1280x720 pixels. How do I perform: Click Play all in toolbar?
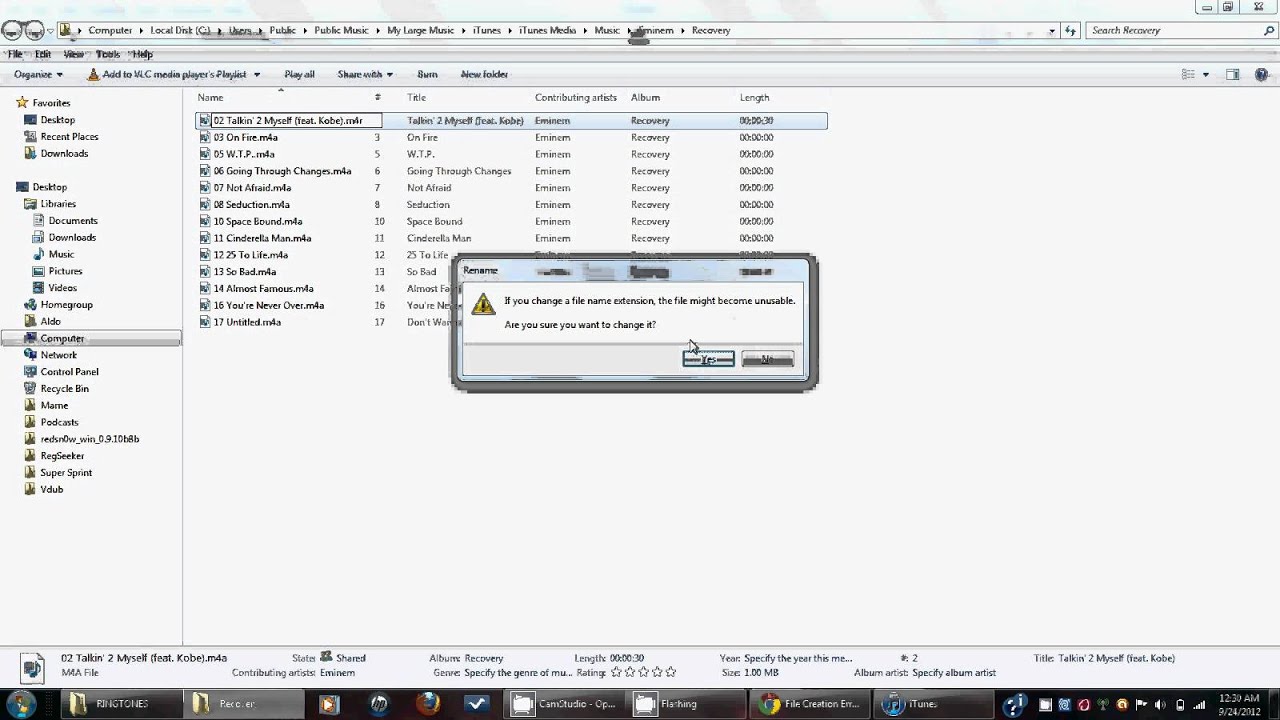point(299,74)
